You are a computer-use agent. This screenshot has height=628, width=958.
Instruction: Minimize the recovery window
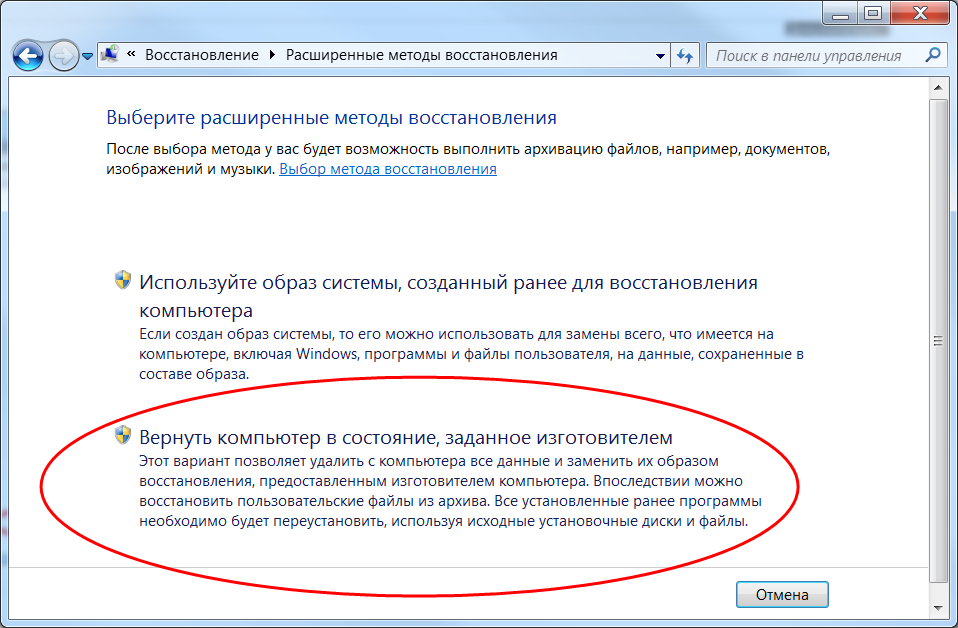tap(840, 13)
